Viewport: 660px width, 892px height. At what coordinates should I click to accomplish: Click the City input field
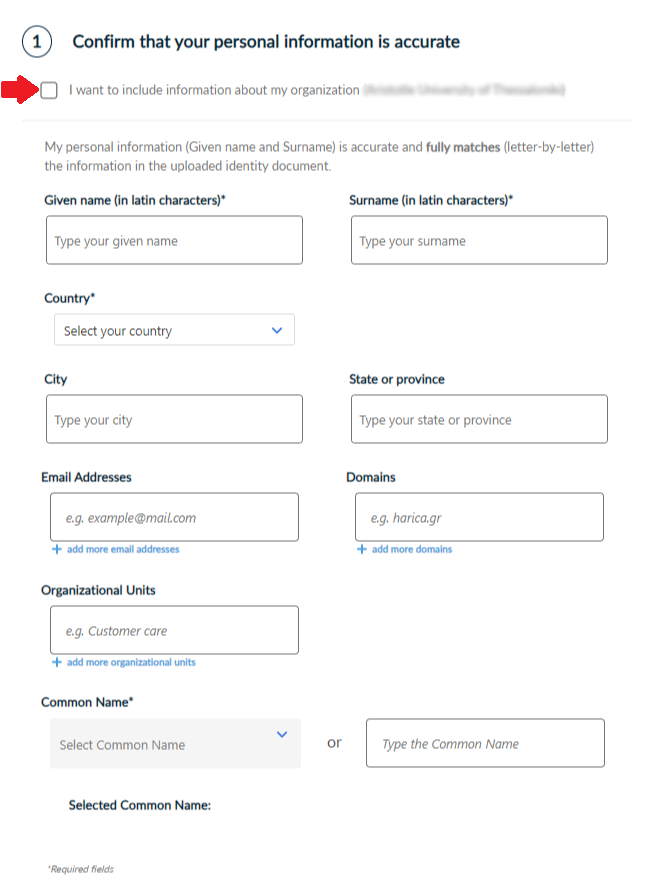click(x=173, y=418)
